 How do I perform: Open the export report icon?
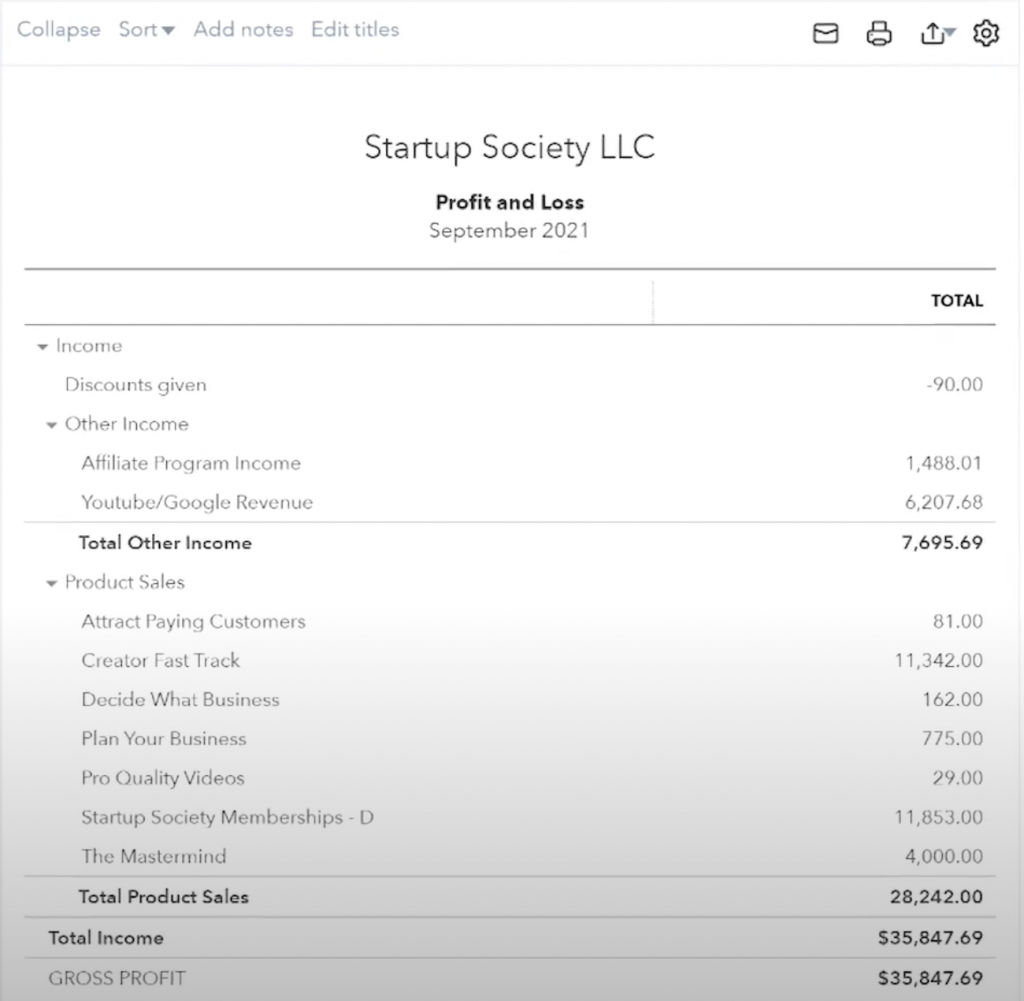click(932, 33)
